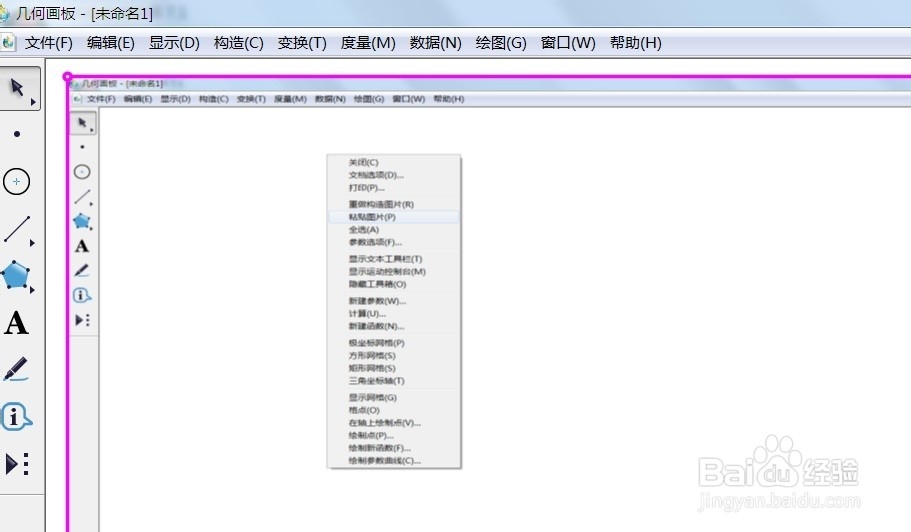The height and width of the screenshot is (532, 911).
Task: Open the 显示(D) menu in main menu bar
Action: coord(174,43)
